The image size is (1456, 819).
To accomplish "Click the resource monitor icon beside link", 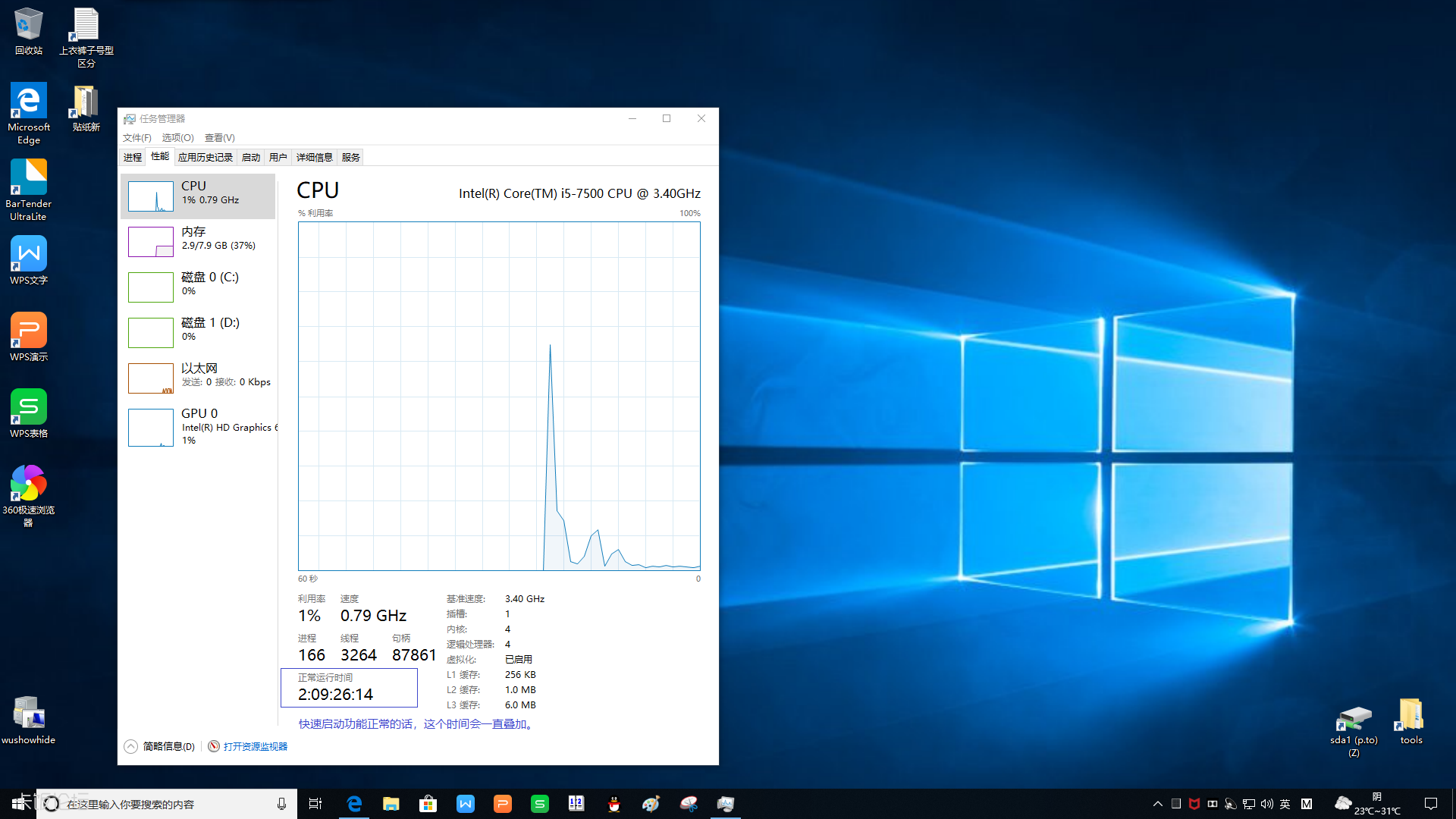I will (214, 746).
